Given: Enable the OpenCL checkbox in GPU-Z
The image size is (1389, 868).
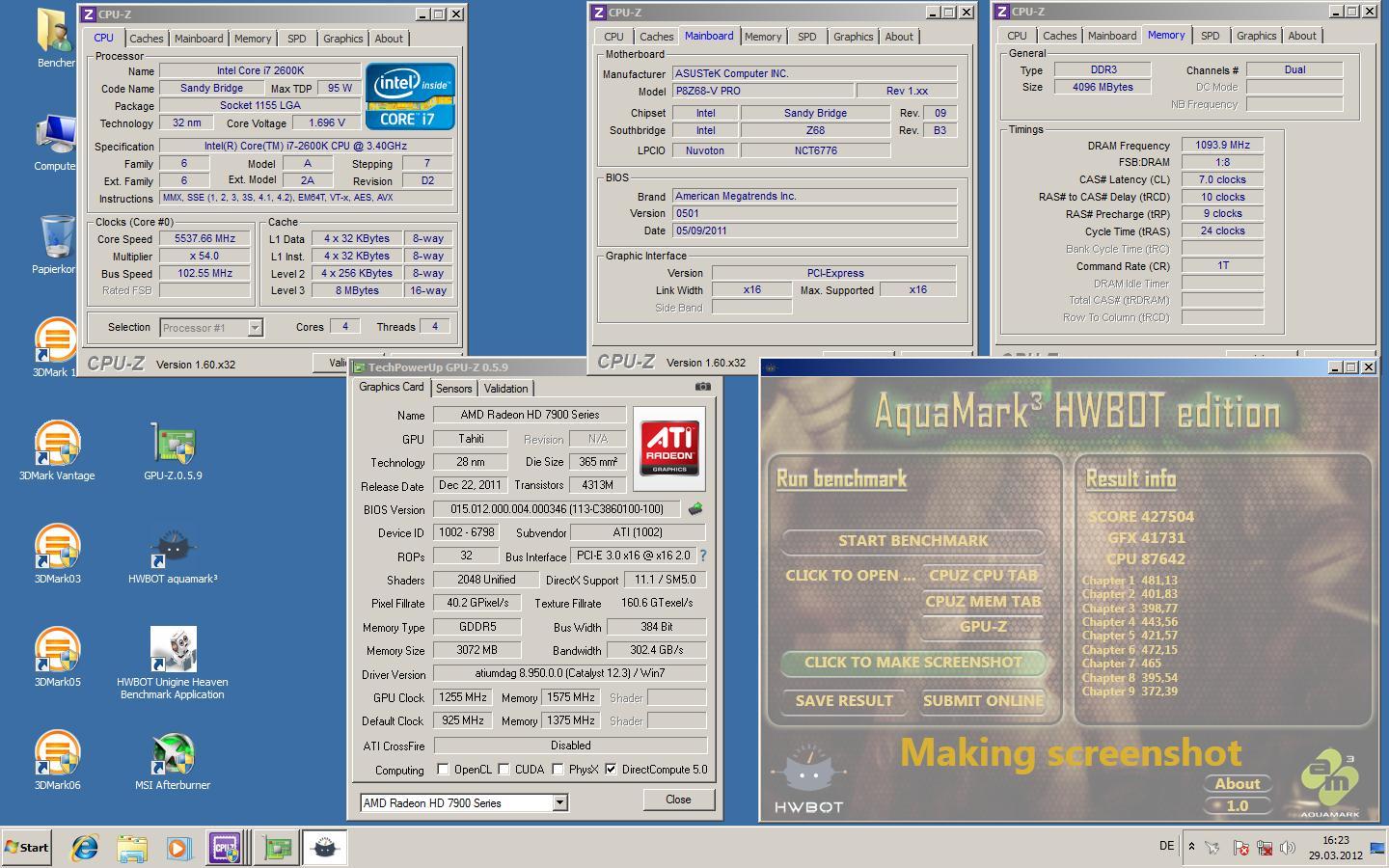Looking at the screenshot, I should pyautogui.click(x=443, y=770).
